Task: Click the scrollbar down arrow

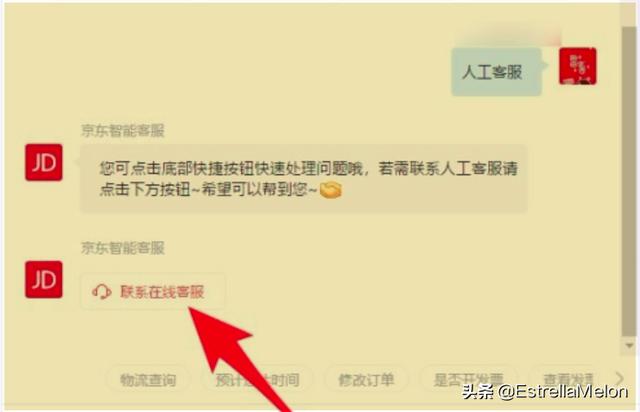Action: click(629, 345)
